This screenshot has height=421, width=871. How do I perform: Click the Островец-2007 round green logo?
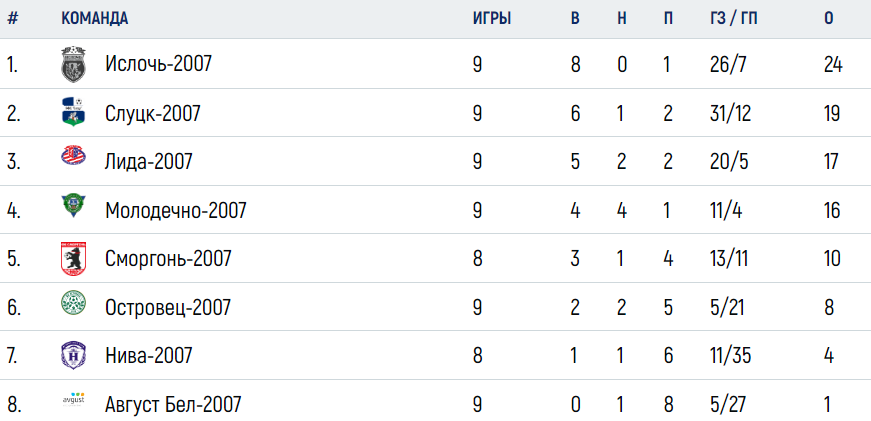73,303
